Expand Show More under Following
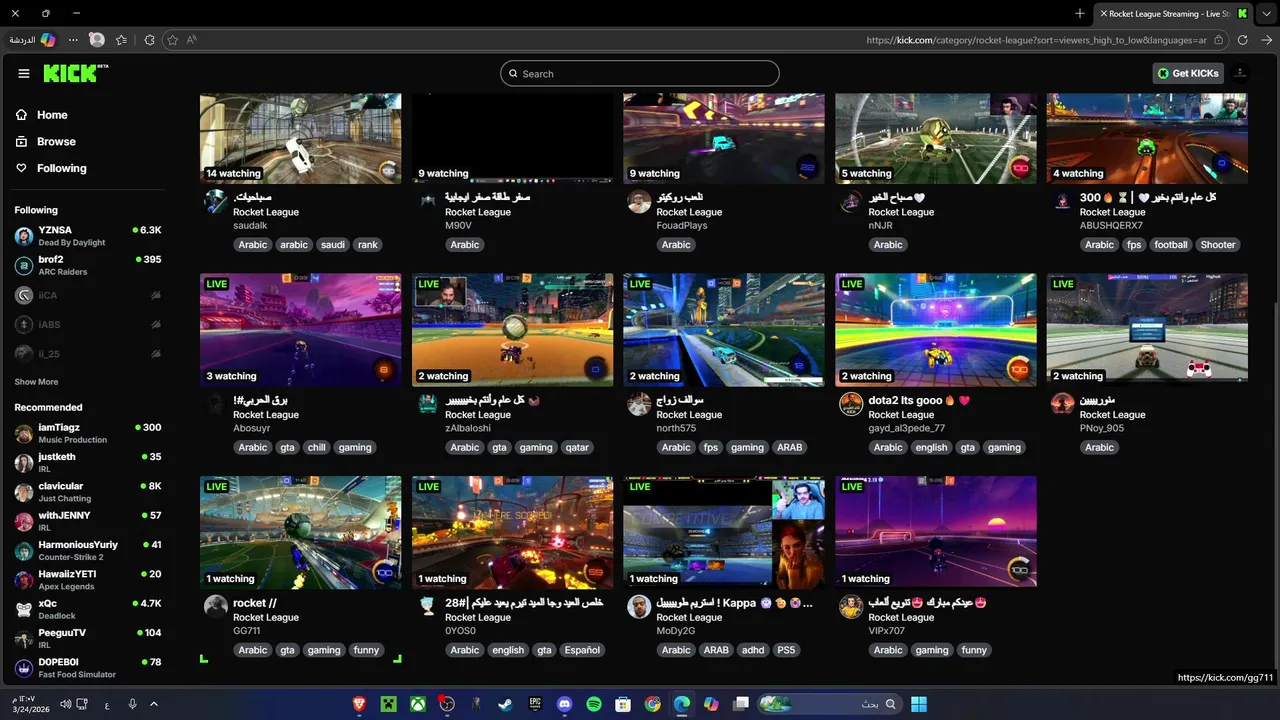Viewport: 1280px width, 720px height. pos(36,382)
